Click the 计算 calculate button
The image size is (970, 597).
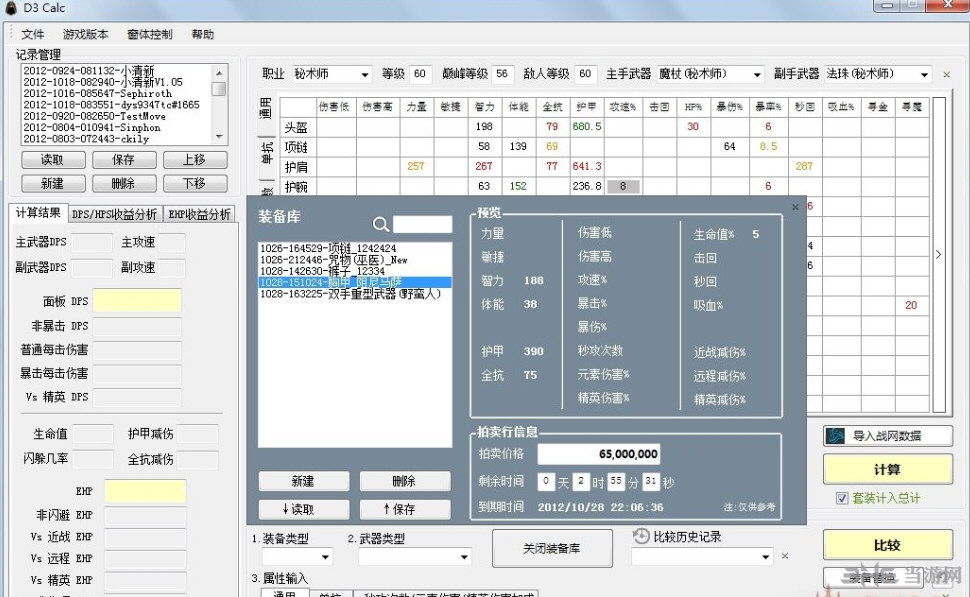click(886, 469)
